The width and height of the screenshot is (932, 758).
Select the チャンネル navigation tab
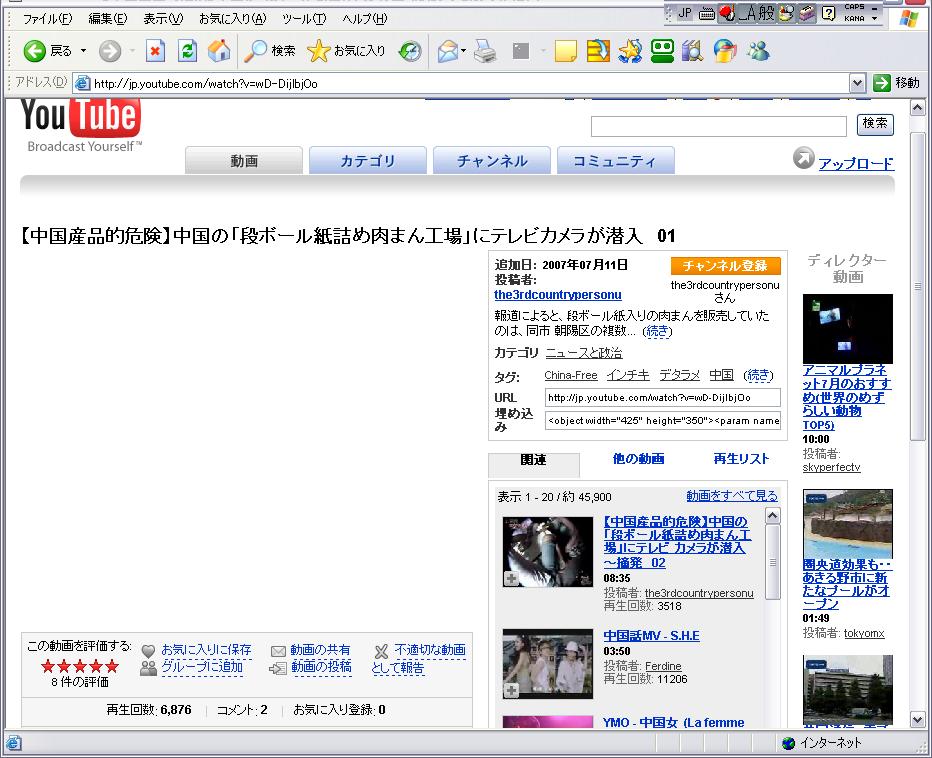(x=492, y=161)
